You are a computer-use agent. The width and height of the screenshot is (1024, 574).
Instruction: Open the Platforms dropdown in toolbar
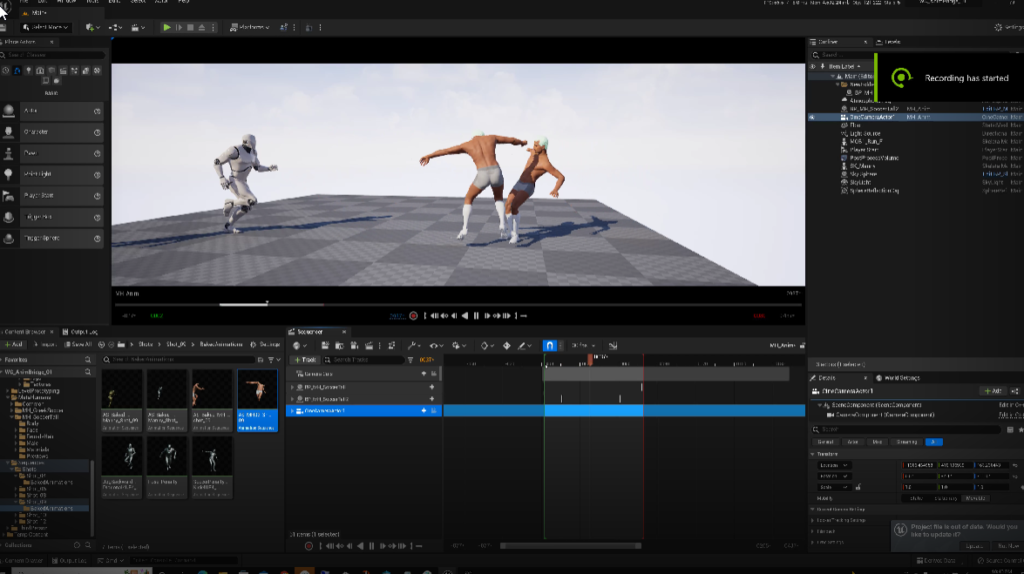tap(248, 27)
